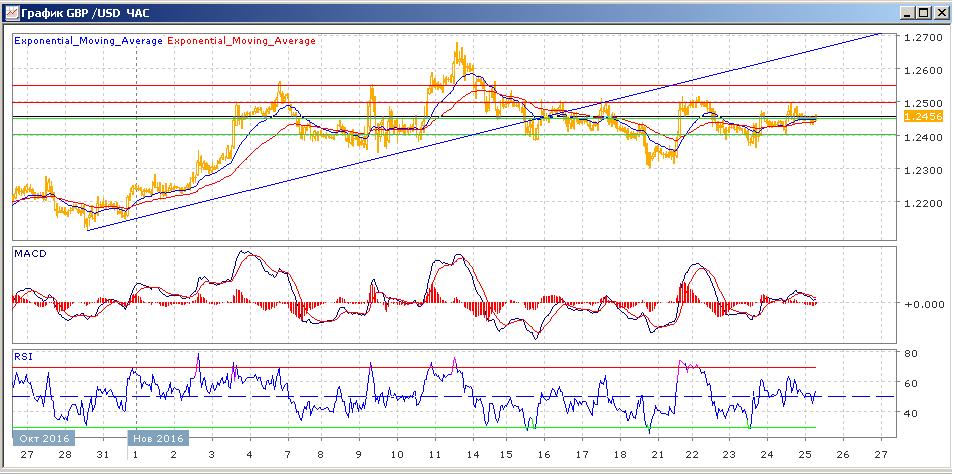
Task: Click date label 21 on time axis
Action: pyautogui.click(x=656, y=455)
